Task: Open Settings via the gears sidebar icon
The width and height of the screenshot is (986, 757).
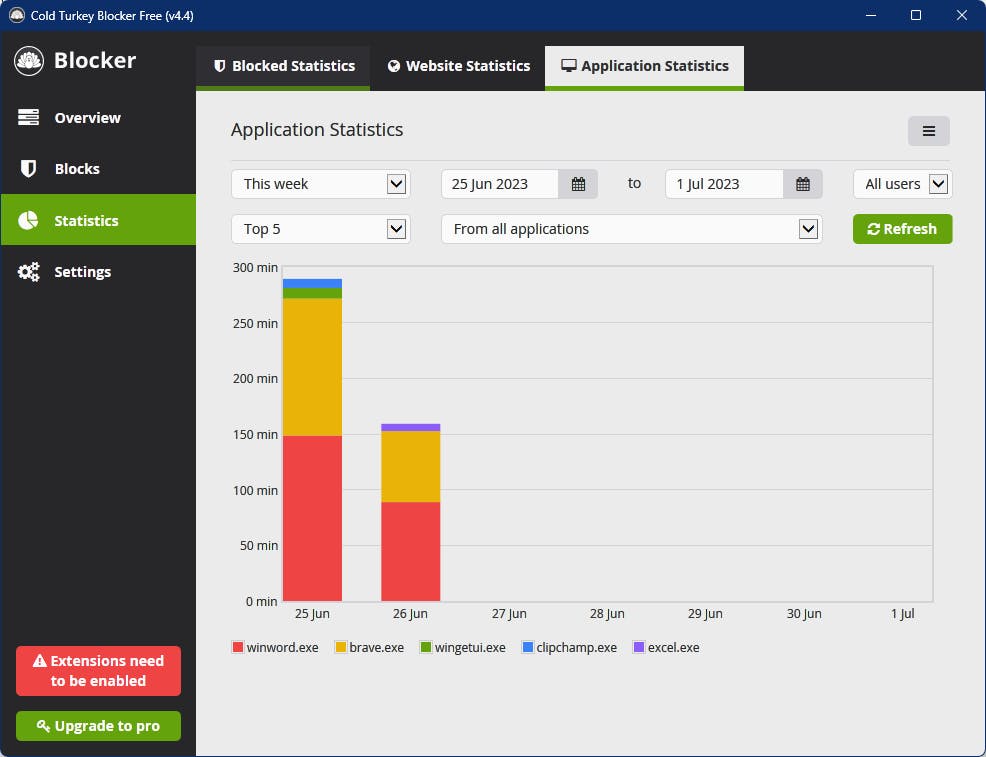Action: coord(30,271)
